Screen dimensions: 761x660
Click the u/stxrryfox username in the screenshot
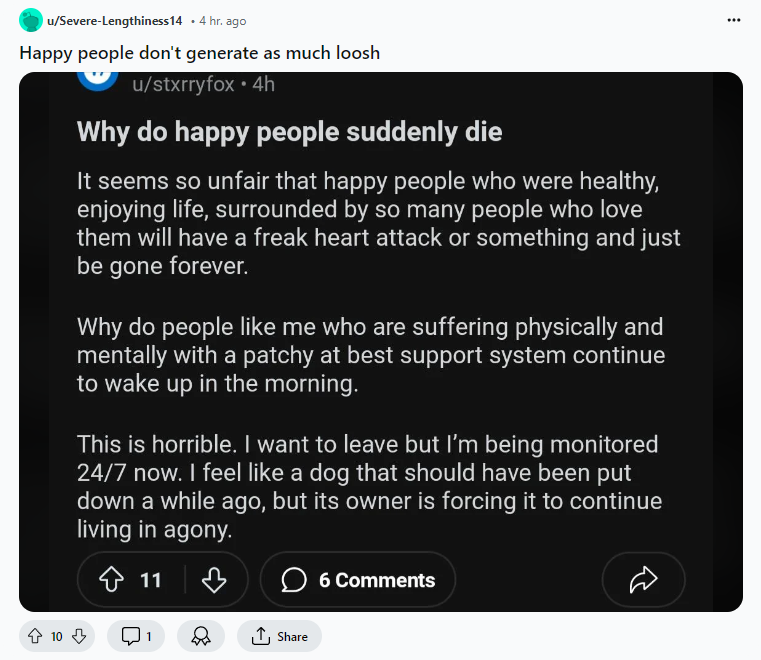pyautogui.click(x=184, y=84)
